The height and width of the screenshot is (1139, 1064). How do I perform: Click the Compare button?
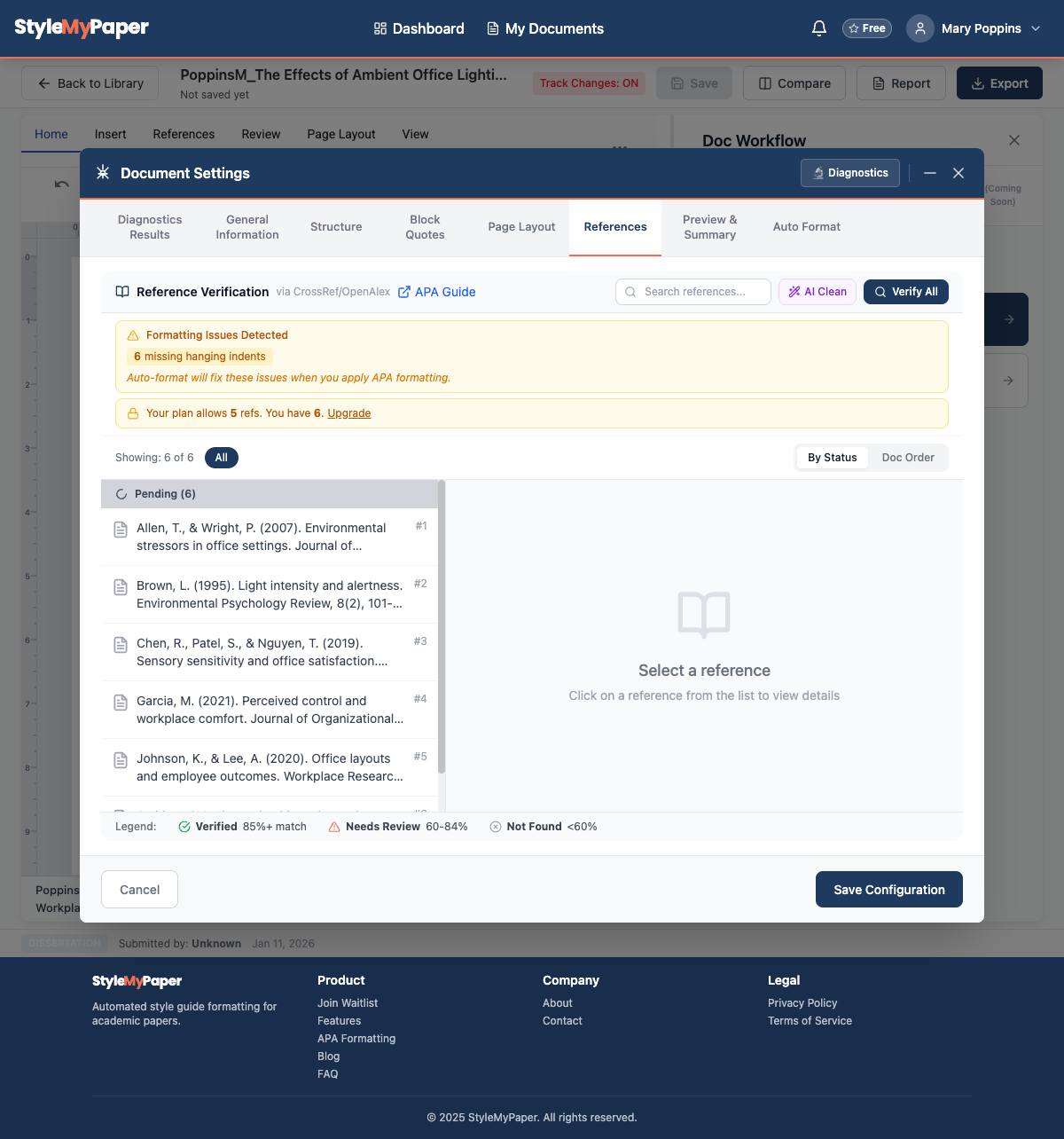794,83
